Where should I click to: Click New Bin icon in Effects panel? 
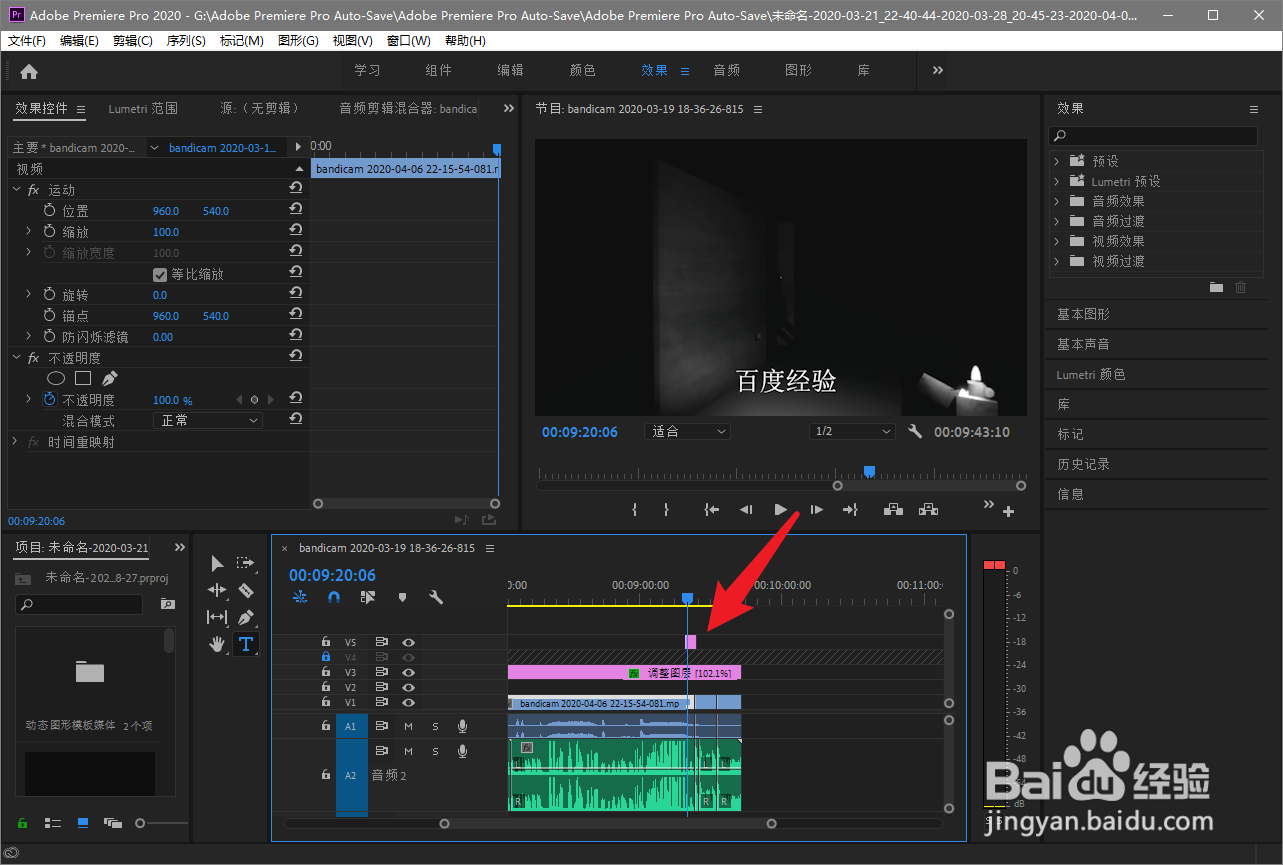pos(1216,287)
